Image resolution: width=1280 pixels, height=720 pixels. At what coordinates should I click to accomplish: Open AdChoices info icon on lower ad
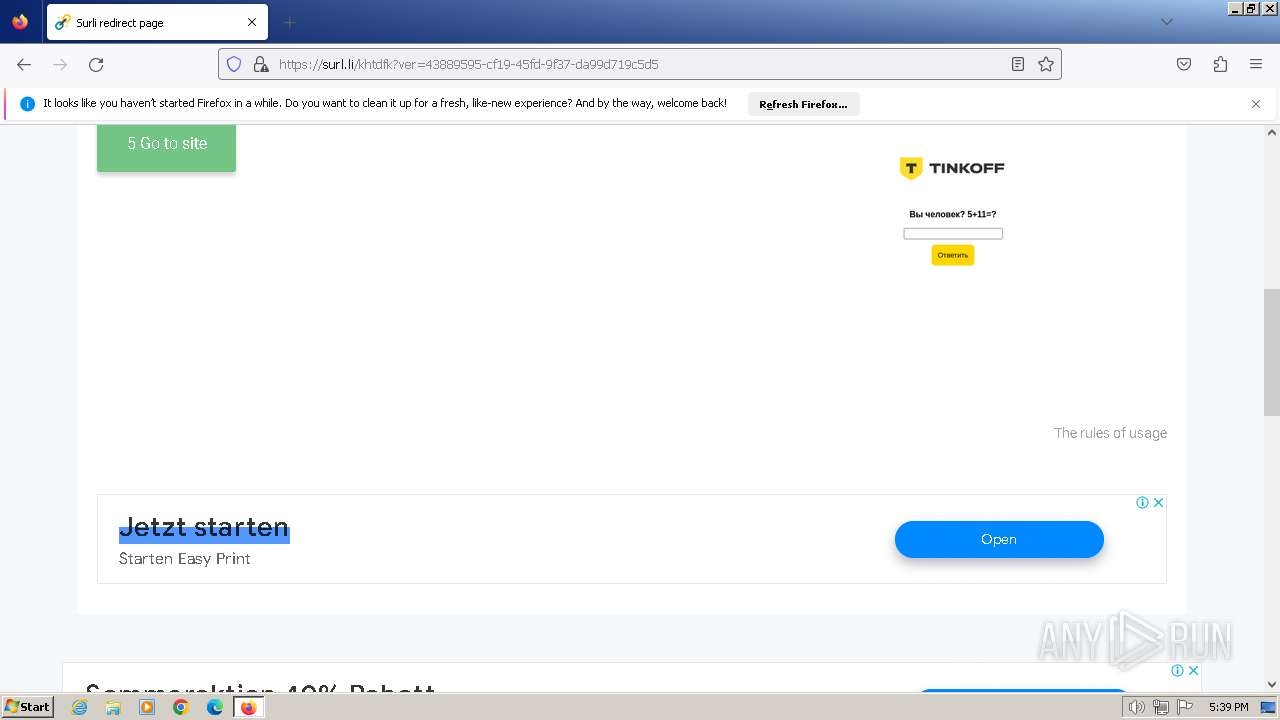[x=1177, y=671]
